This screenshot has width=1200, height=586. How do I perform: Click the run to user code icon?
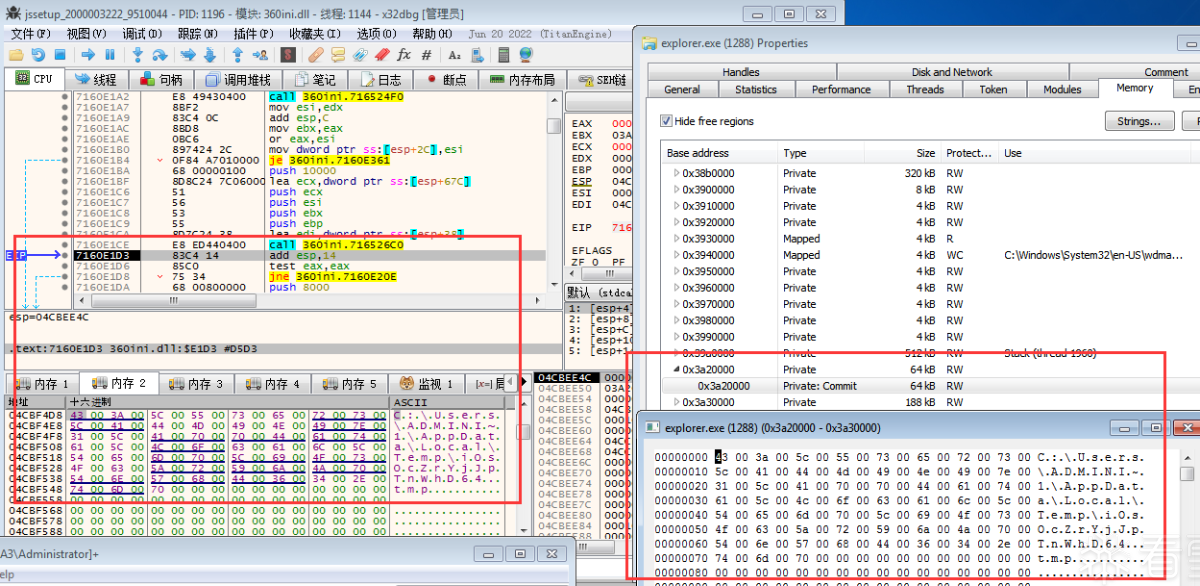coord(260,55)
